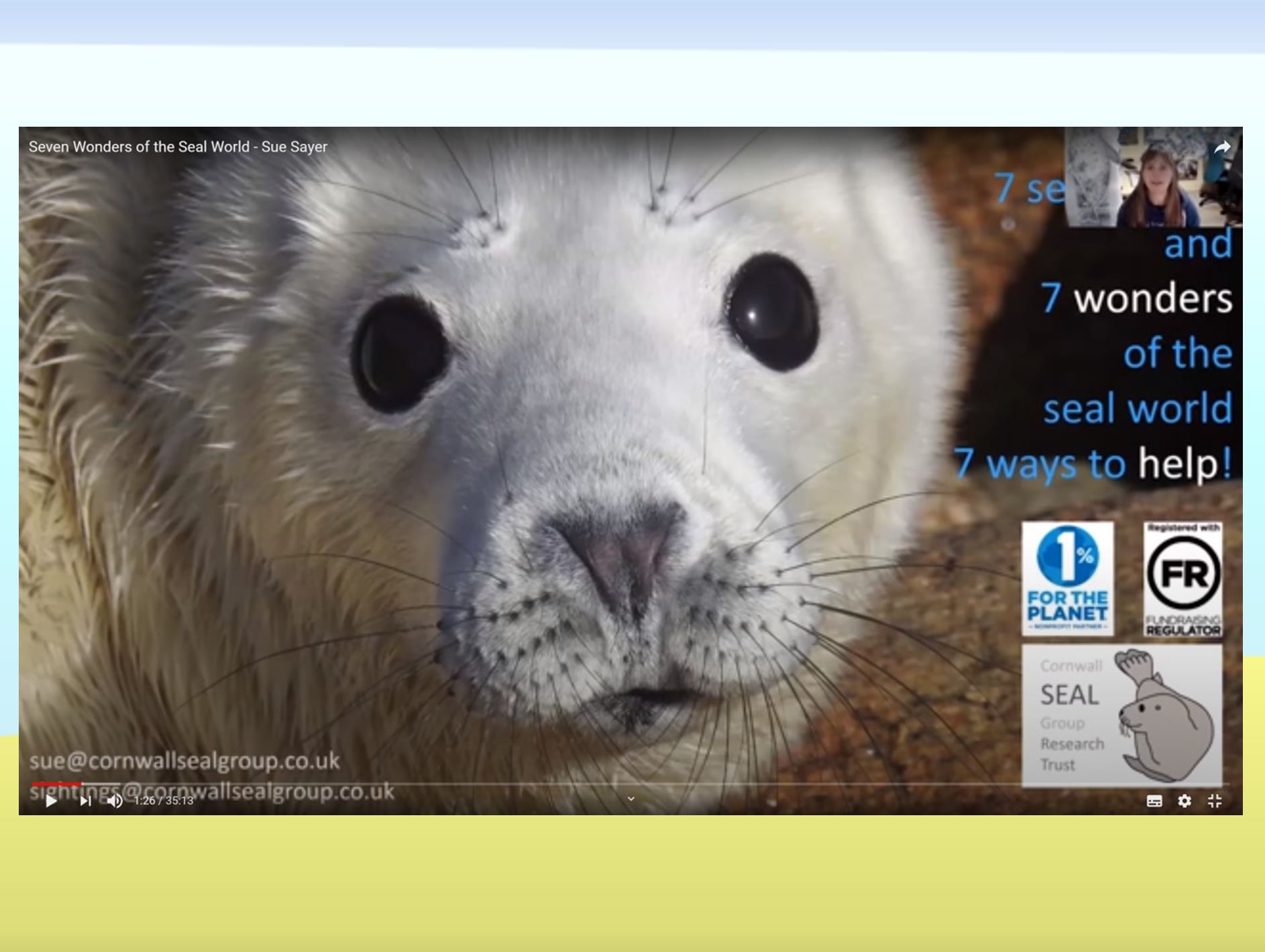Click the 1% For The Planet logo
The height and width of the screenshot is (952, 1265).
(x=1067, y=579)
